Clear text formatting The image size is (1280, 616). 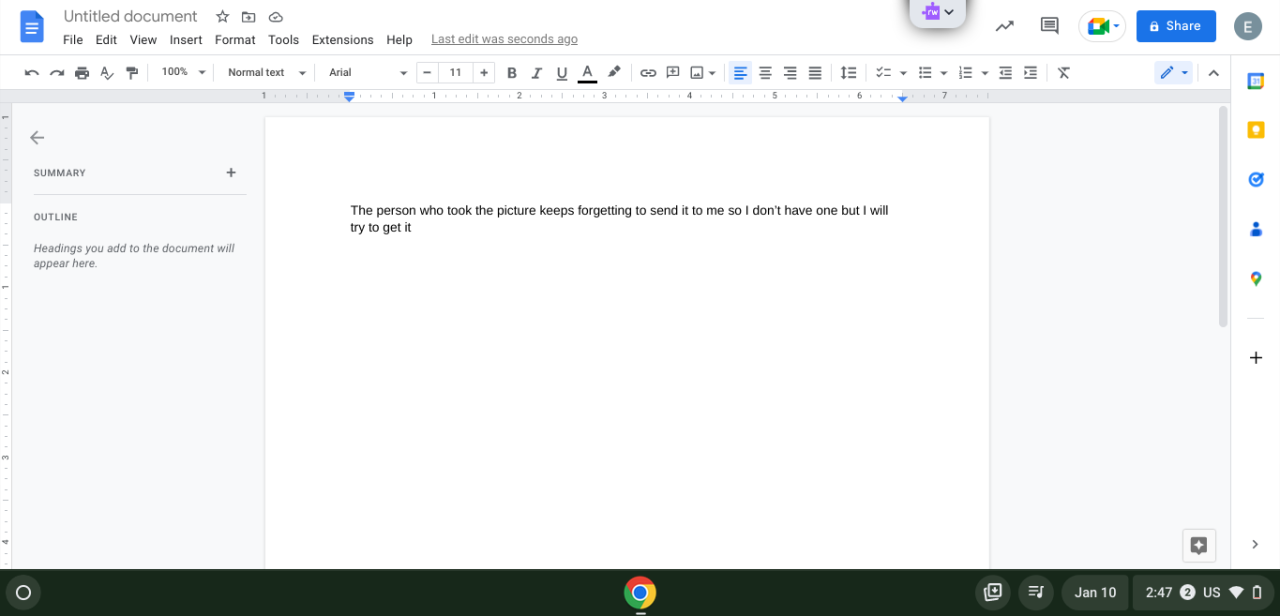click(1064, 73)
